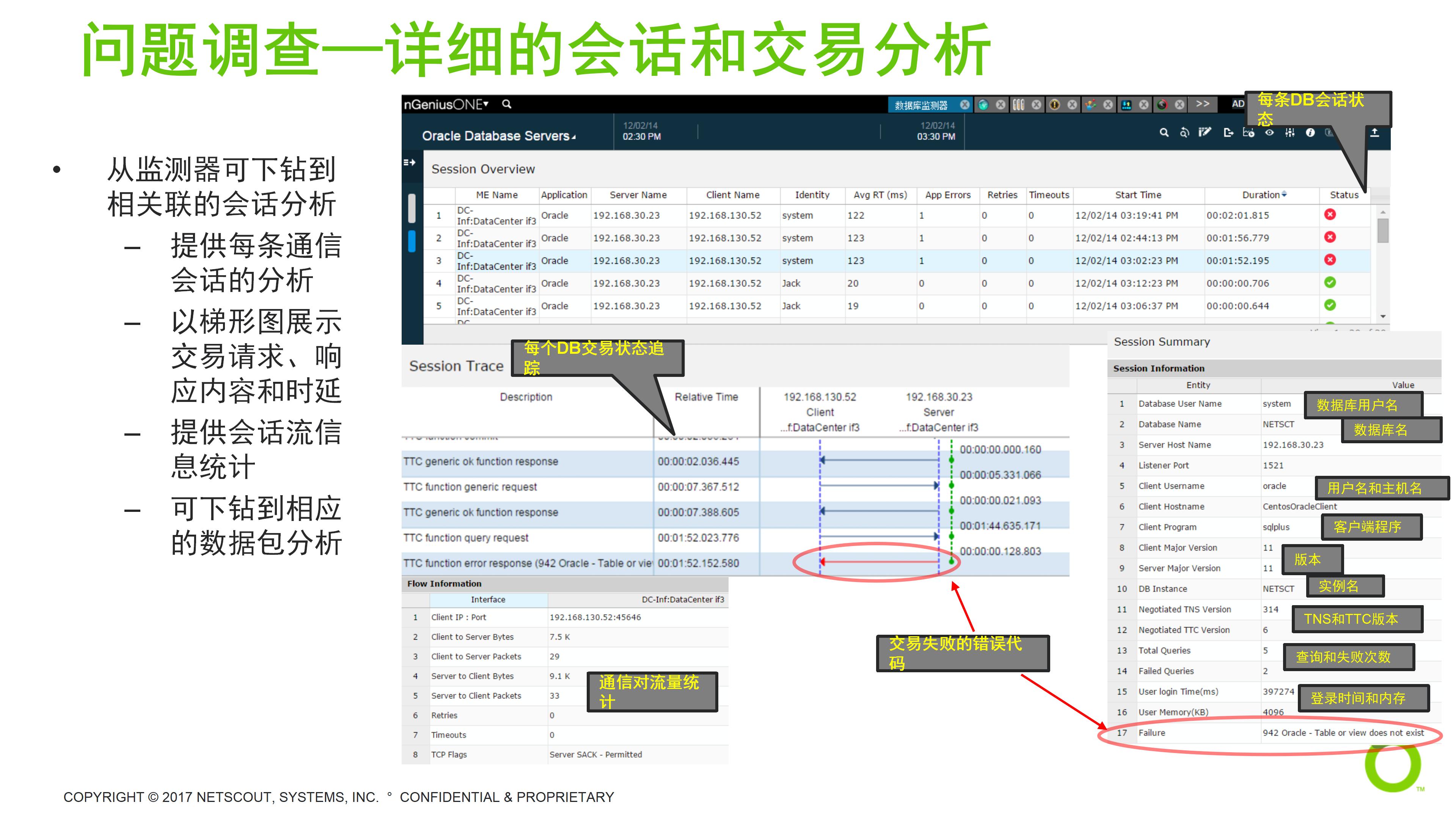Select session row with start 12/02/14 03:19:41 PM
Viewport: 1456px width, 819px height.
[897, 215]
